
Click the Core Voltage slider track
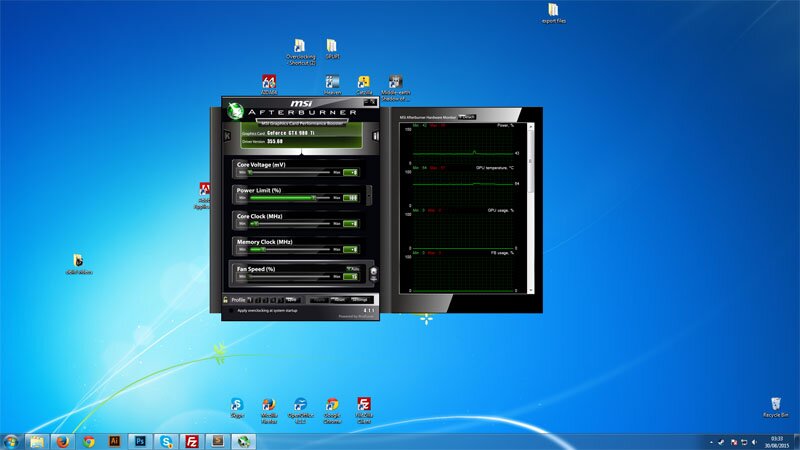[289, 172]
